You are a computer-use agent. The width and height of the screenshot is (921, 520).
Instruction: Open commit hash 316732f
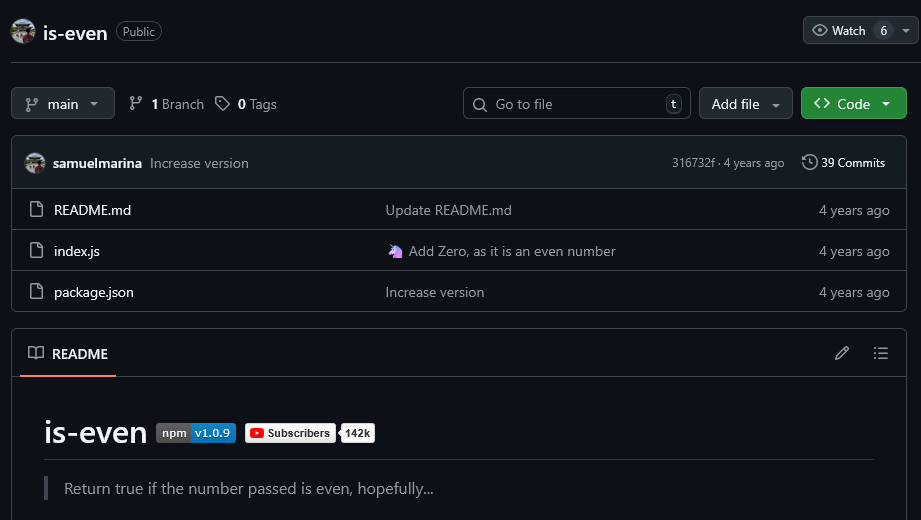[x=693, y=163]
